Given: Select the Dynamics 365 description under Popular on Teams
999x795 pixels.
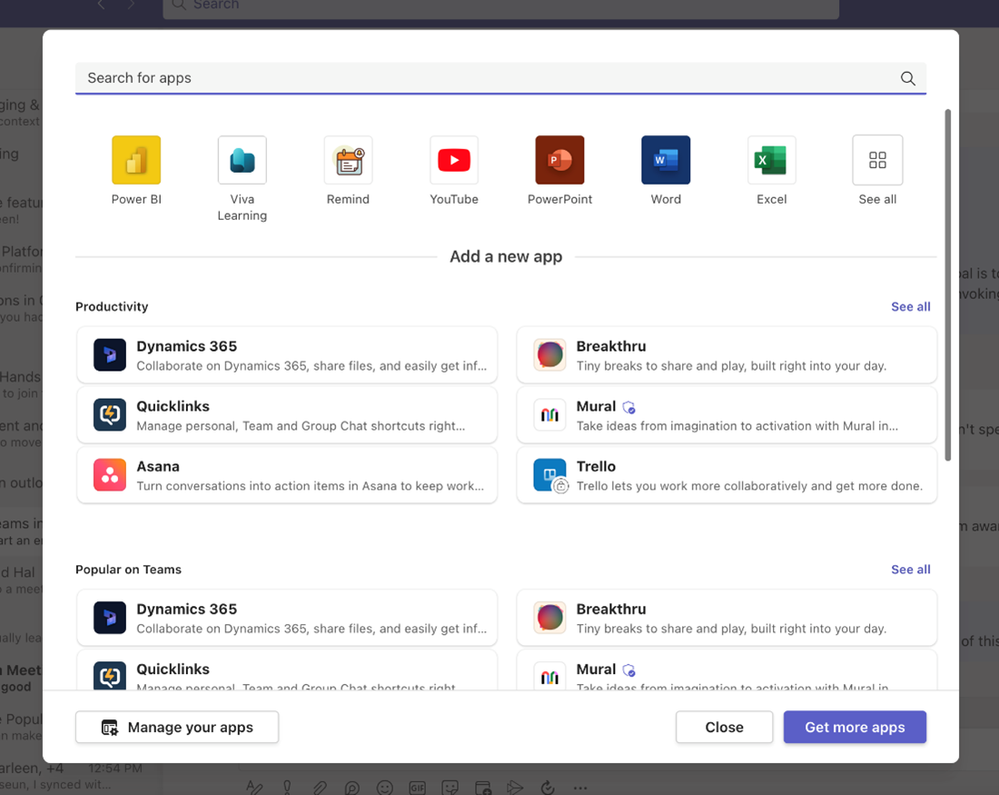Looking at the screenshot, I should [312, 629].
